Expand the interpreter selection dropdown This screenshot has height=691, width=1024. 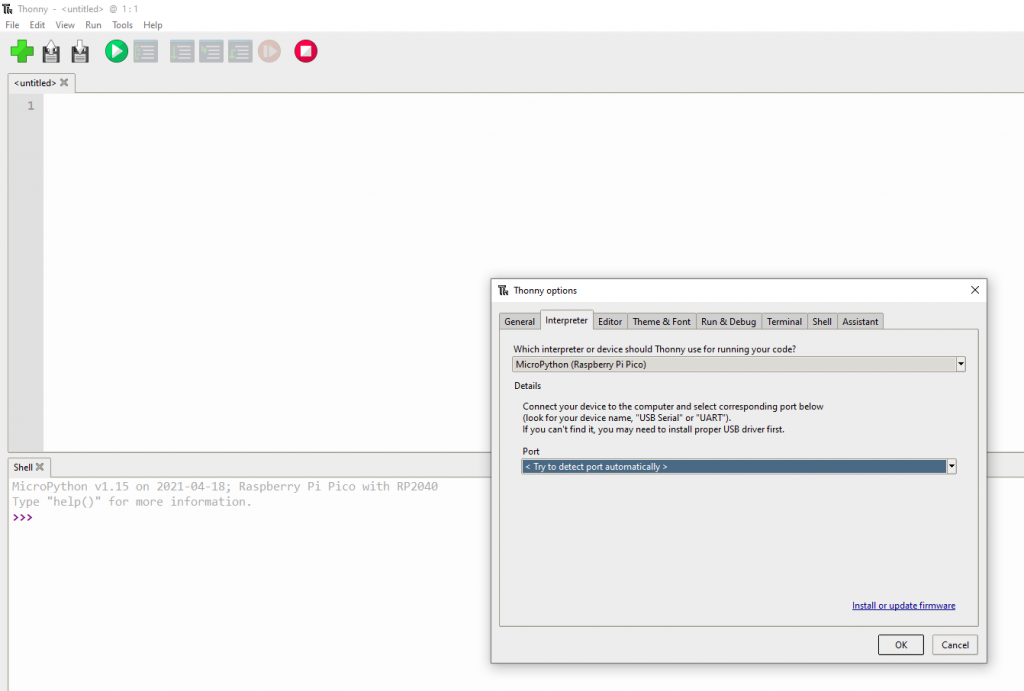coord(960,365)
